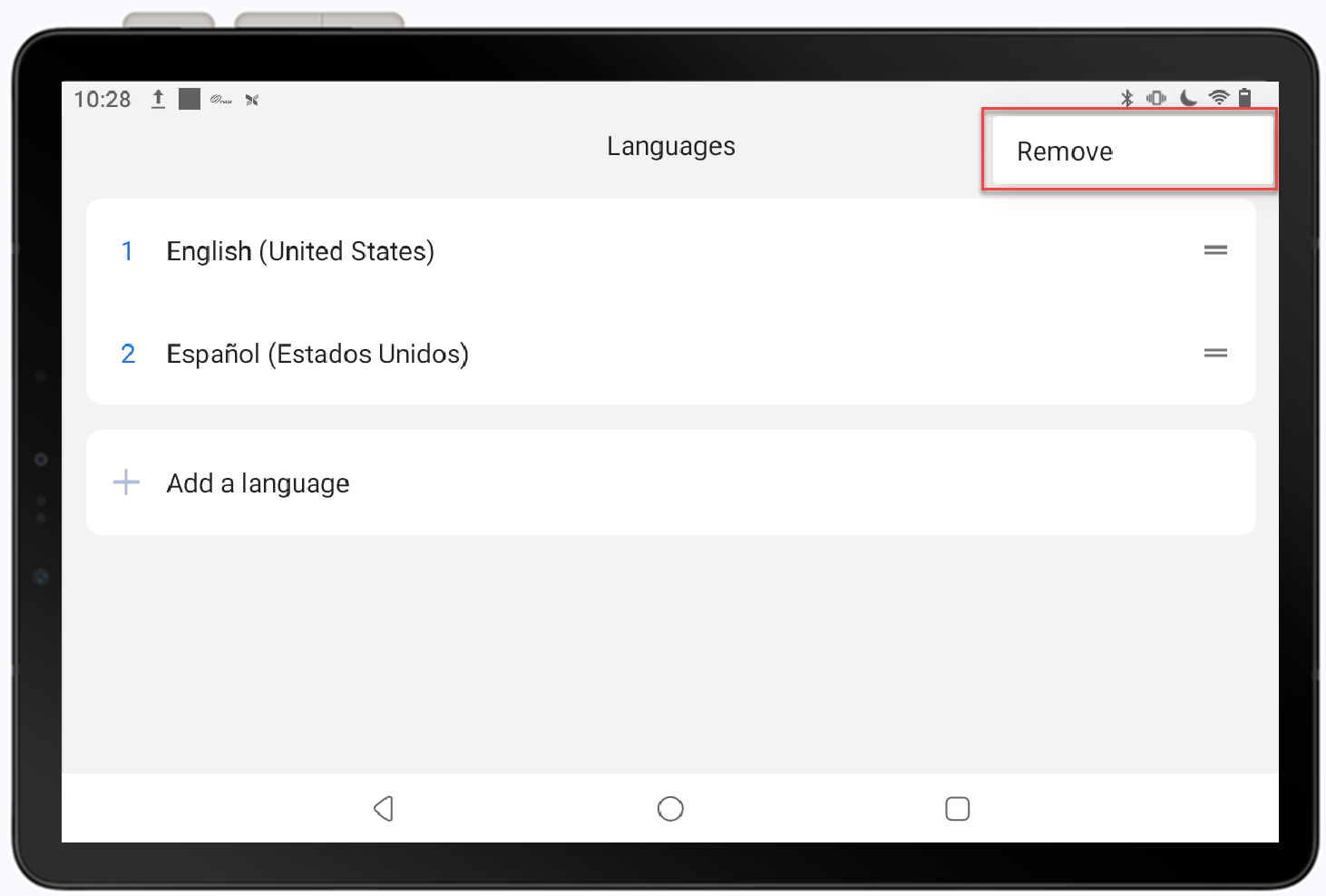Tap the upload arrow notification icon
Screen dimensions: 1326x896
158,99
